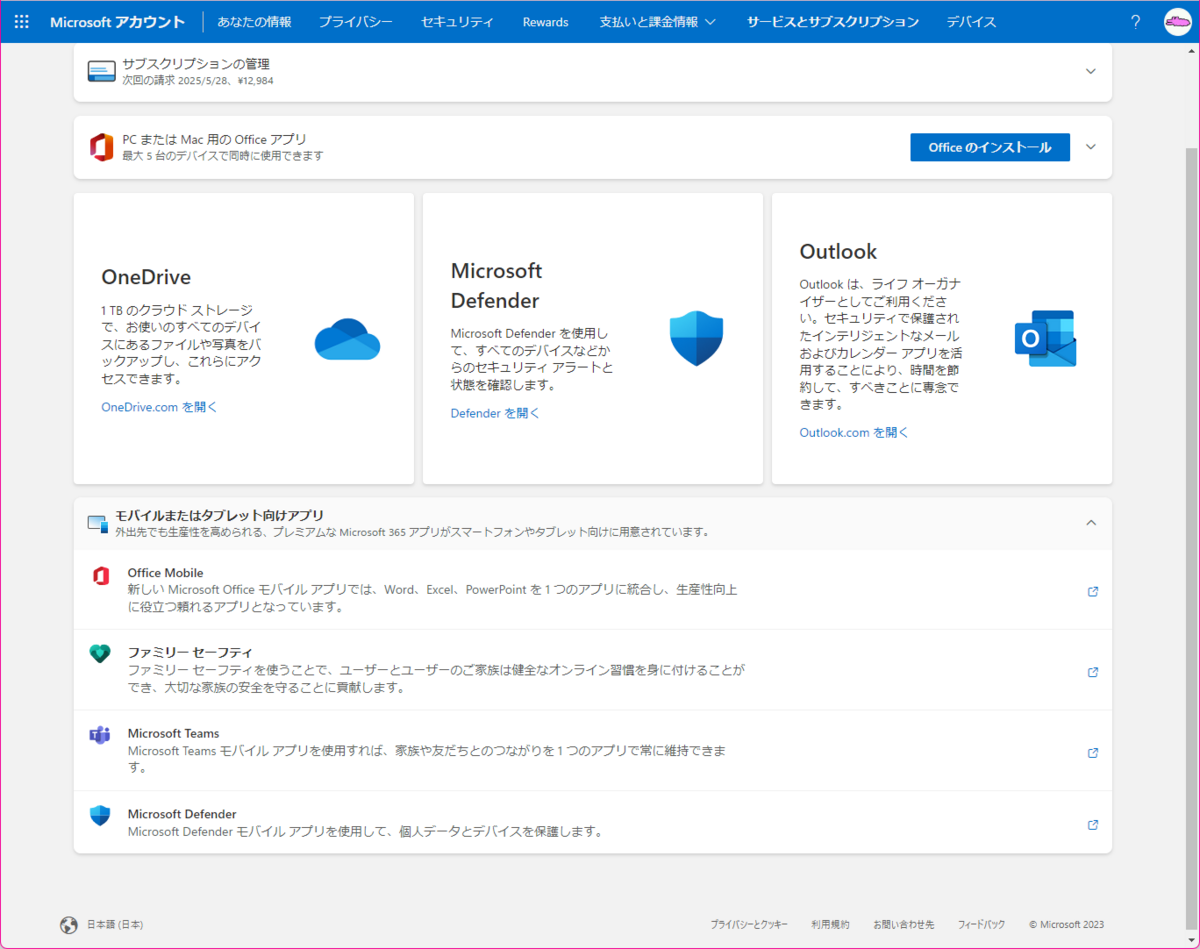
Task: Open 利用規約 footer link
Action: 830,925
